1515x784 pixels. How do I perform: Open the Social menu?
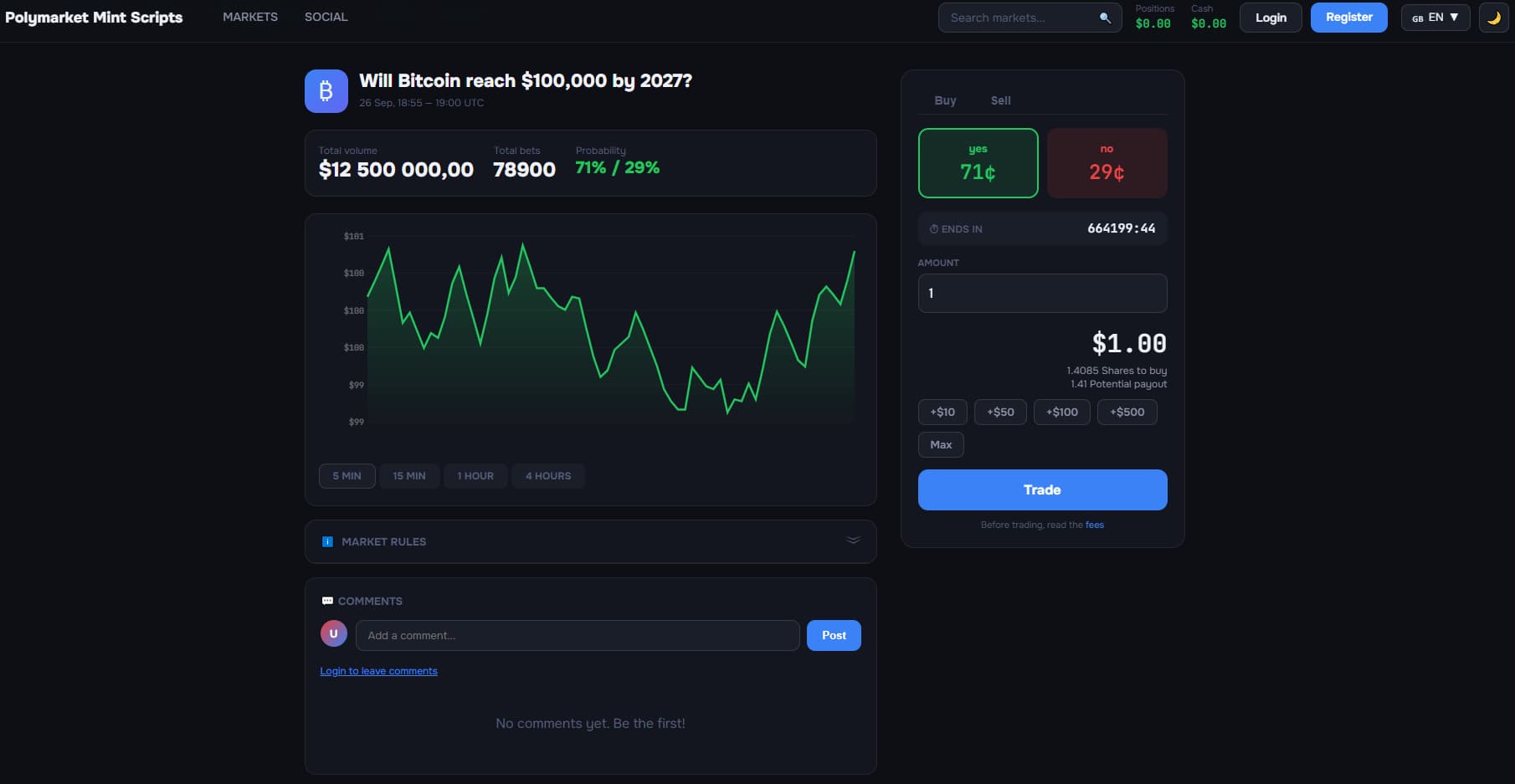coord(326,17)
